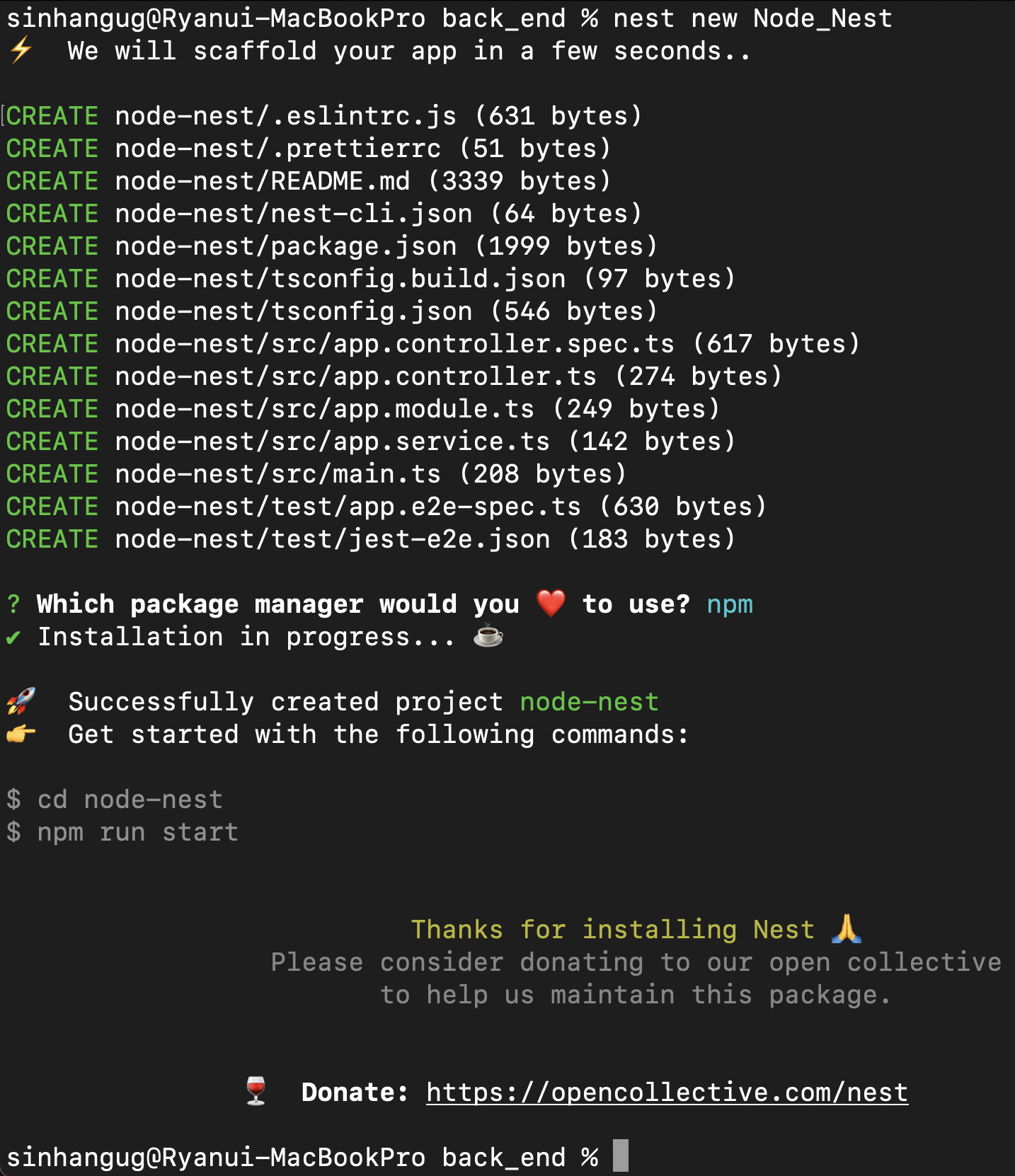1015x1176 pixels.
Task: Click the '$ cd node-nest' command
Action: click(115, 800)
